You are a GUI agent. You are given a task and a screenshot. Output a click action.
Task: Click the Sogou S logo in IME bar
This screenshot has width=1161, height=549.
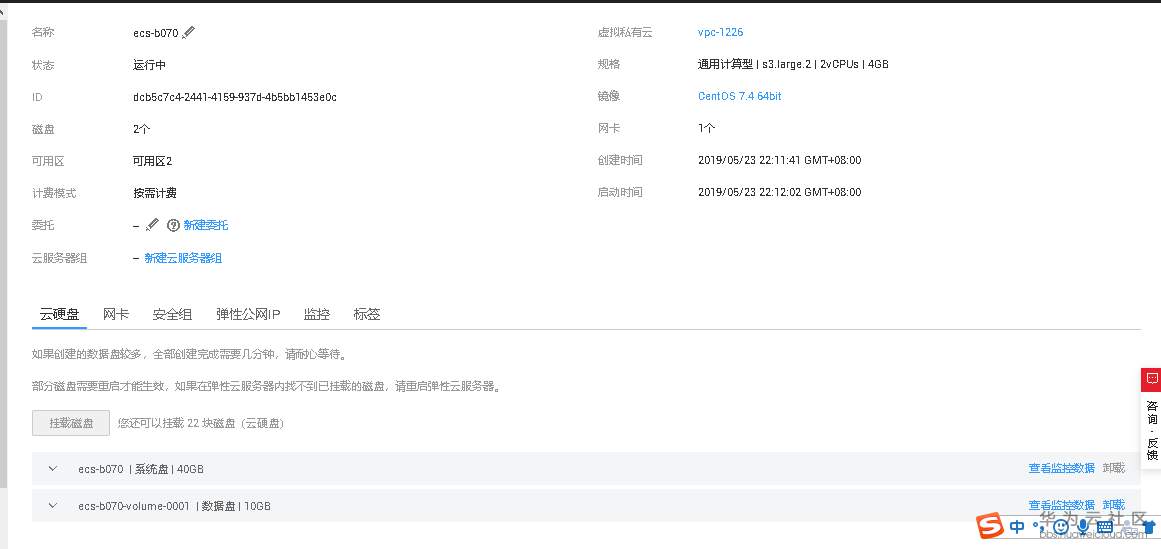989,526
